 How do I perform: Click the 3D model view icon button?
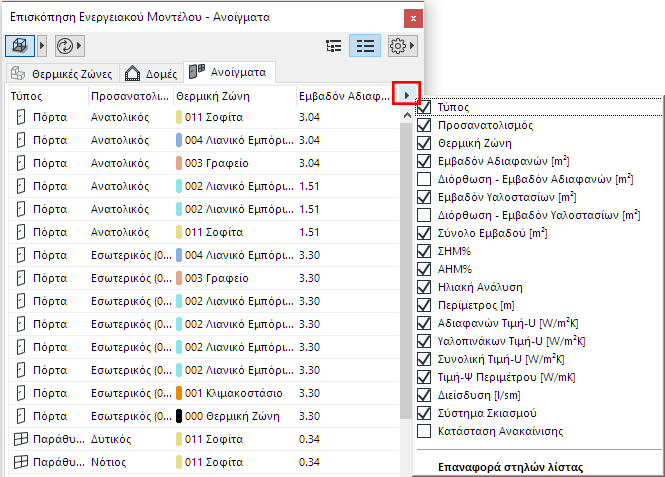(20, 46)
